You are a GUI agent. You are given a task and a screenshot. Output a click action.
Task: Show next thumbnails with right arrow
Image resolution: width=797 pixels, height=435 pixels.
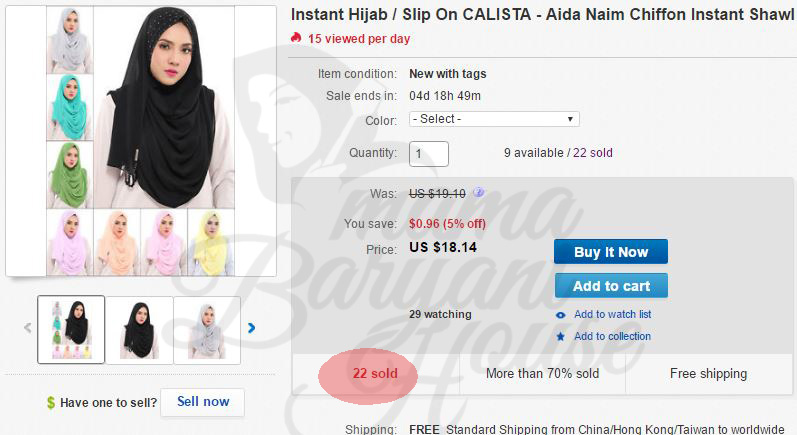(251, 327)
